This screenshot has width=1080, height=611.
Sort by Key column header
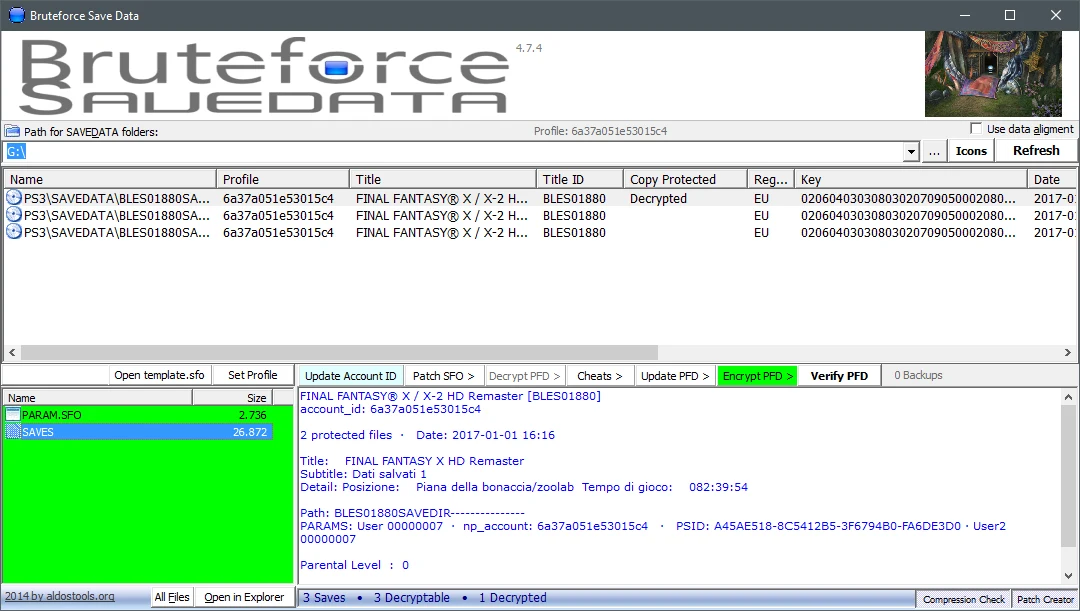tap(911, 179)
